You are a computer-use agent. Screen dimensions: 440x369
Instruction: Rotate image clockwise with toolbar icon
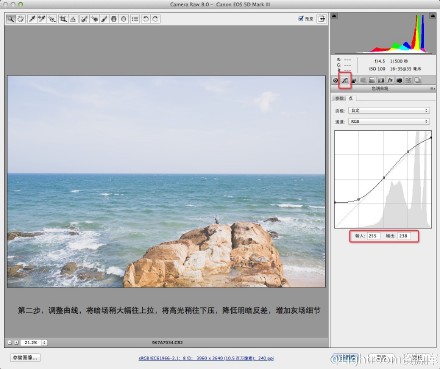coord(155,19)
